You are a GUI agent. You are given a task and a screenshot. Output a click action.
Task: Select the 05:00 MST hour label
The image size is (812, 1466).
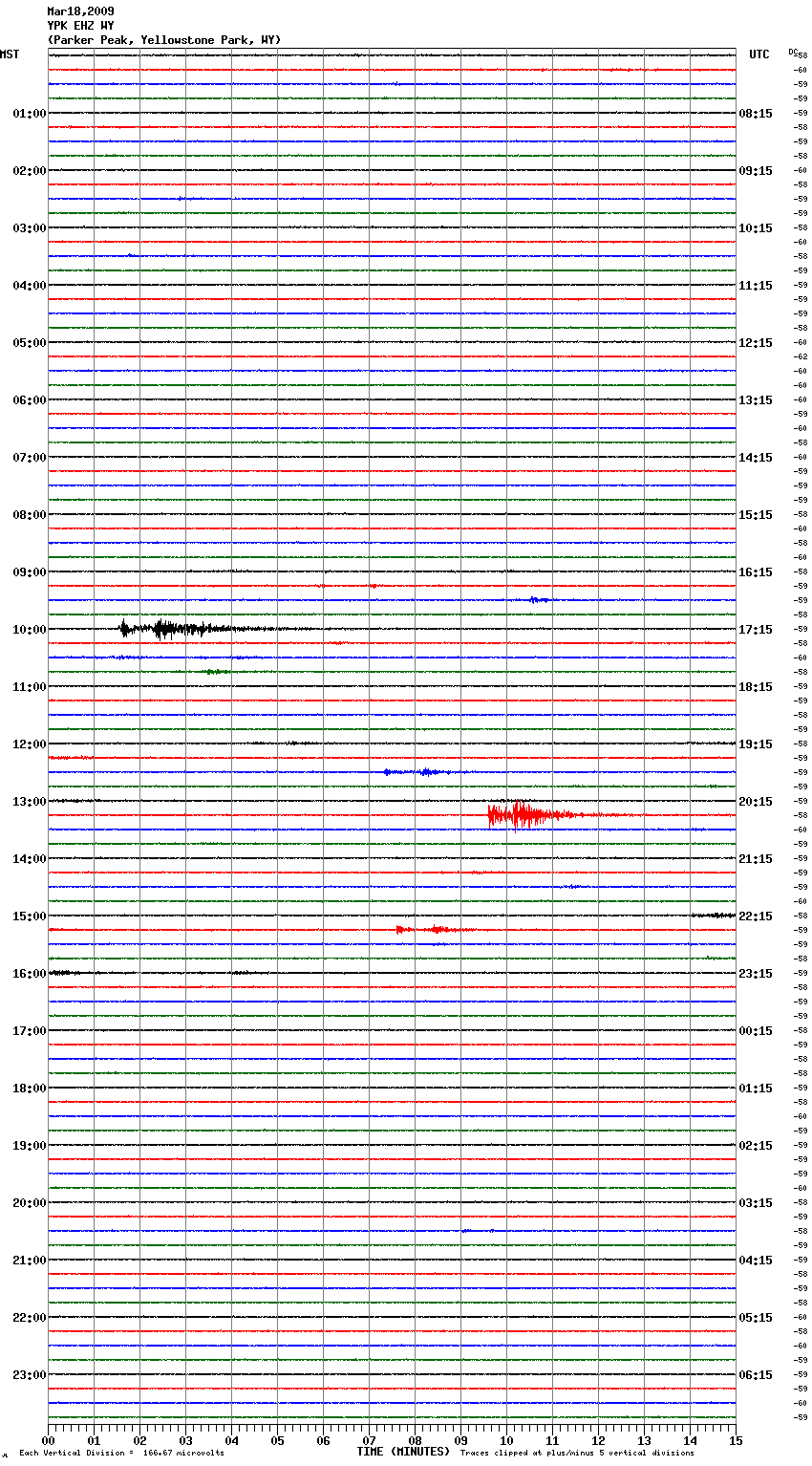[29, 343]
